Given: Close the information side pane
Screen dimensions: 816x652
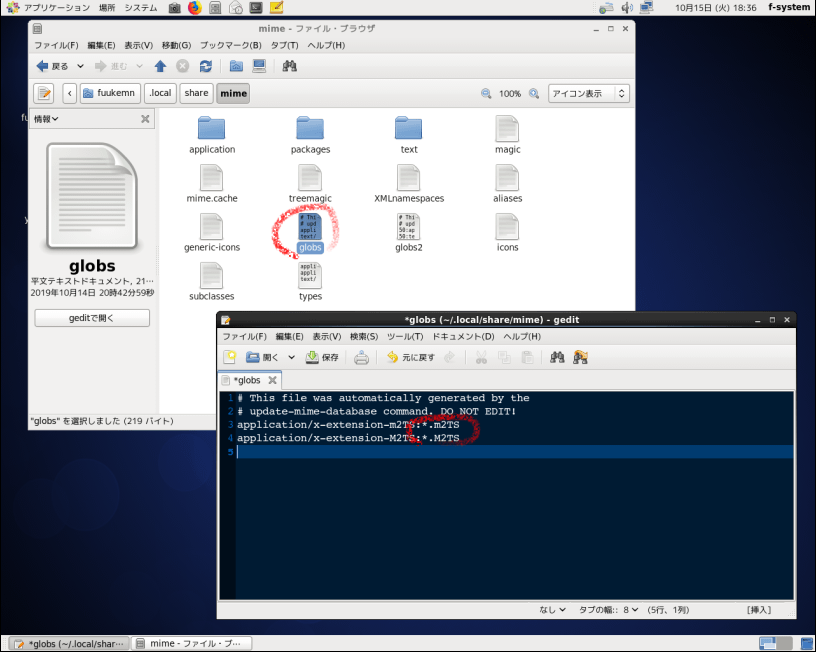Looking at the screenshot, I should click(x=145, y=119).
